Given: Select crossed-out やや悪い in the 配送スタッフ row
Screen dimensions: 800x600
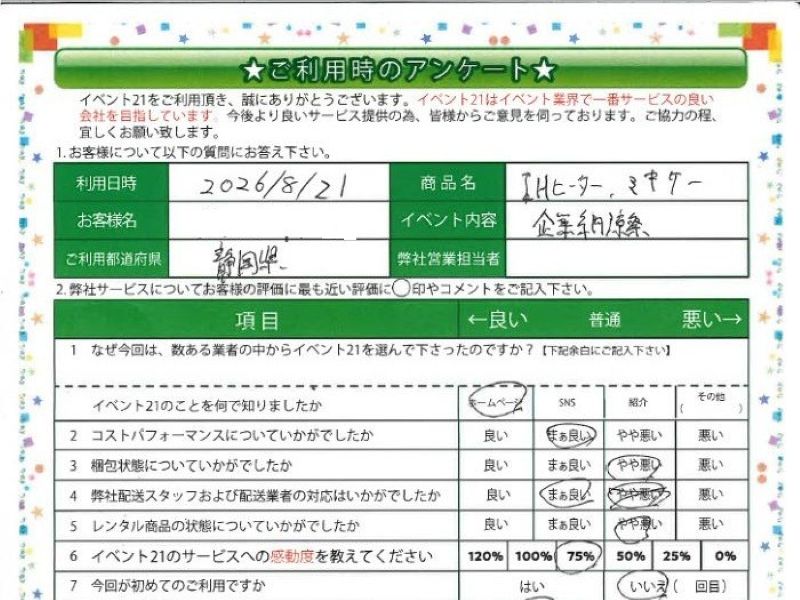Looking at the screenshot, I should [x=639, y=495].
